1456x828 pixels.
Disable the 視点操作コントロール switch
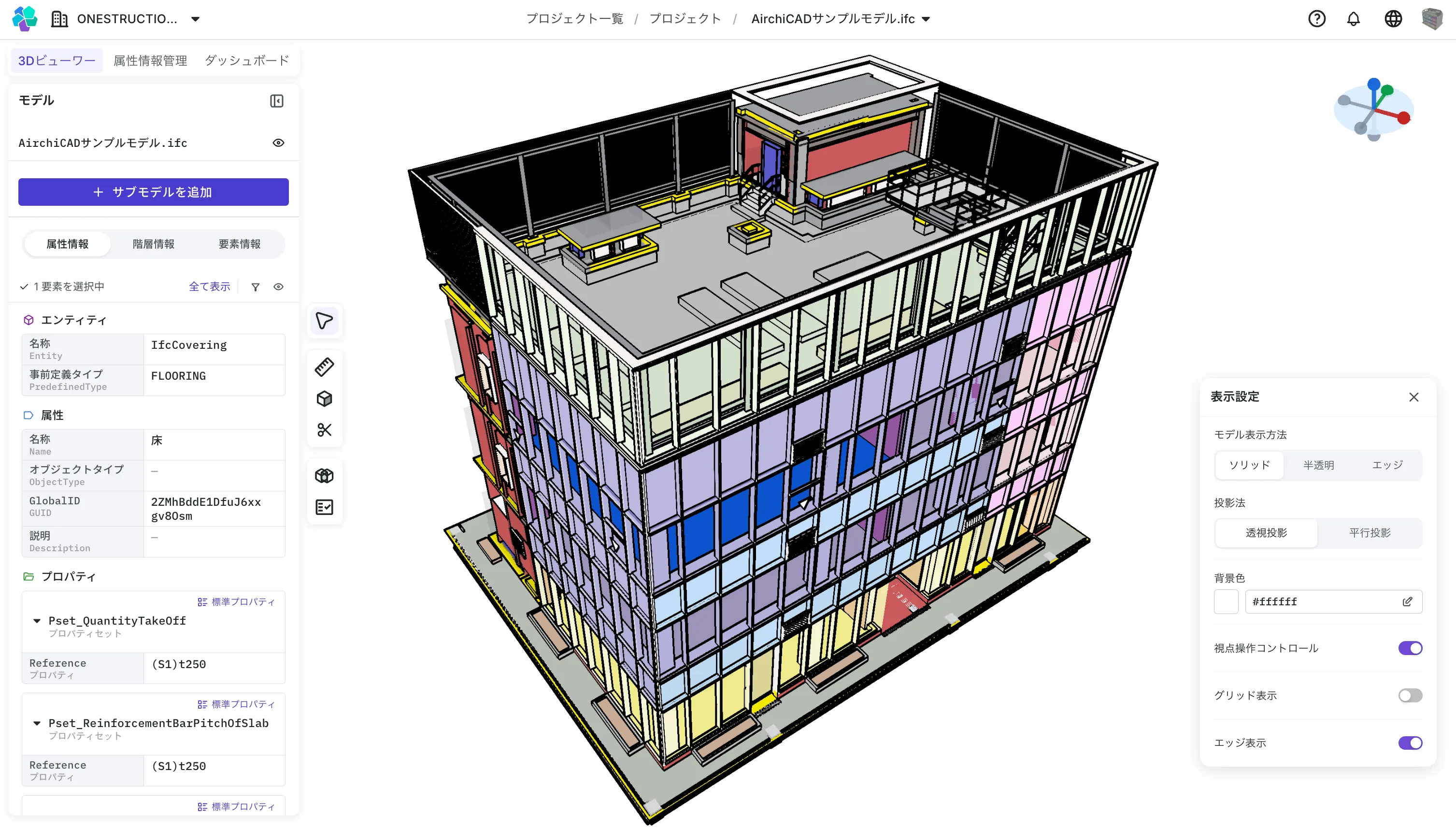click(x=1410, y=648)
